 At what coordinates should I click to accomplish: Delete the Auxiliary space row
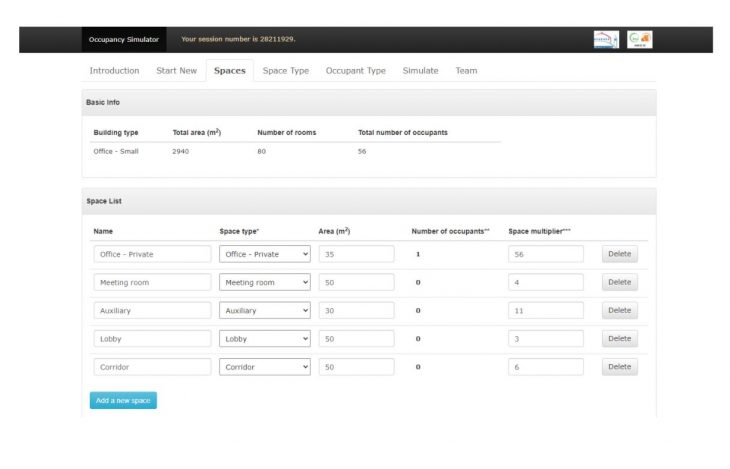click(619, 310)
